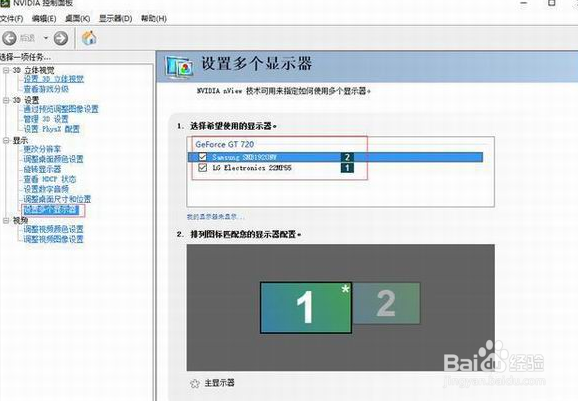
Task: Click the 主显示器 legend star icon
Action: coord(195,384)
